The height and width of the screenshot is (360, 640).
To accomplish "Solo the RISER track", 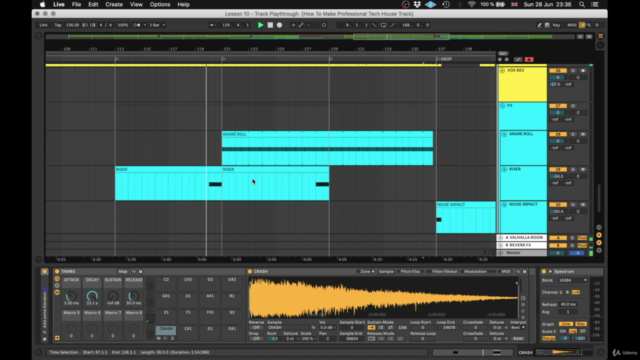I will click(573, 169).
